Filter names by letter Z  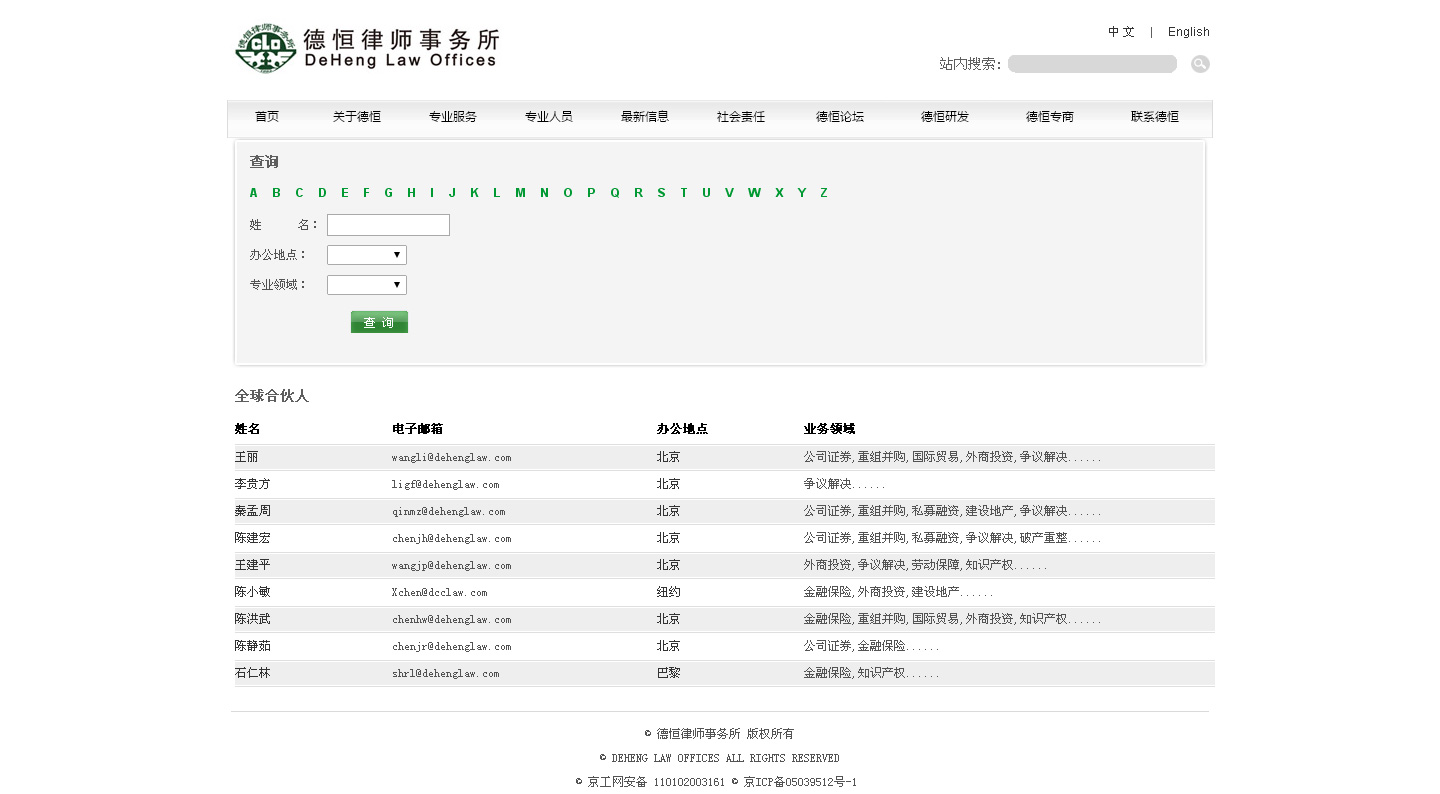point(824,193)
